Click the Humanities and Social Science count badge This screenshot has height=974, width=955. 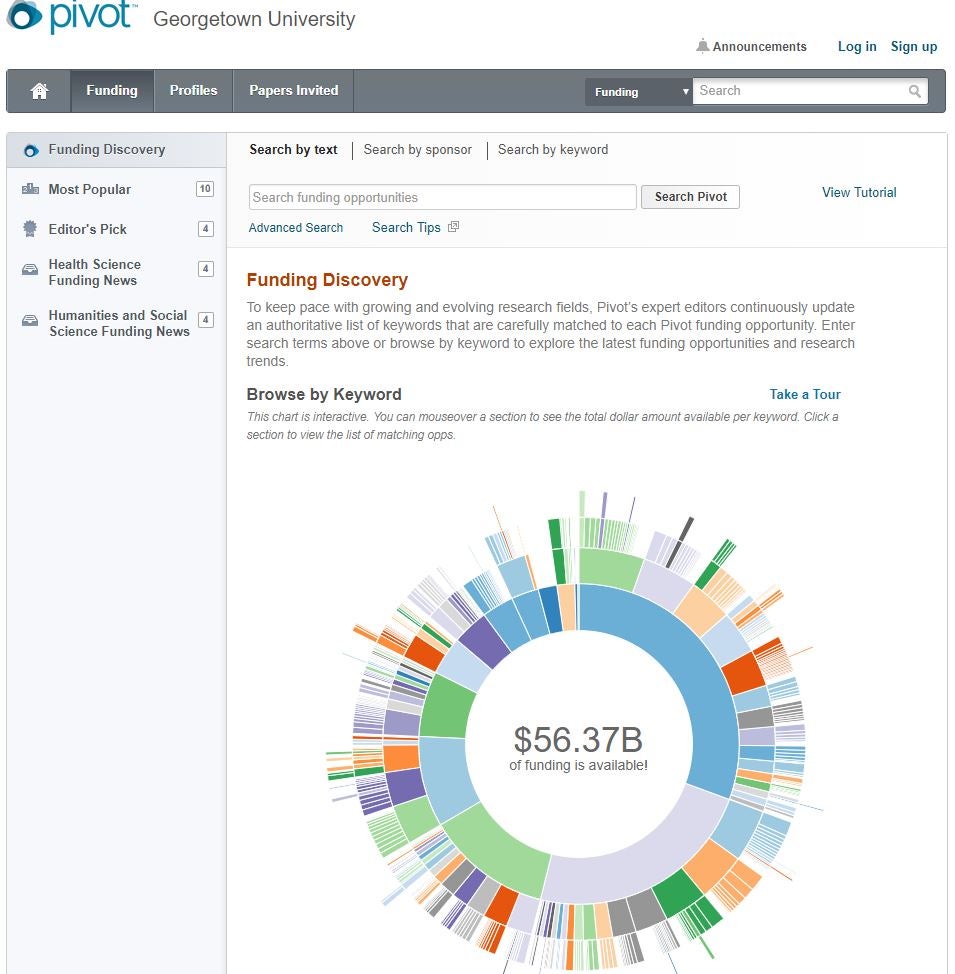coord(206,319)
